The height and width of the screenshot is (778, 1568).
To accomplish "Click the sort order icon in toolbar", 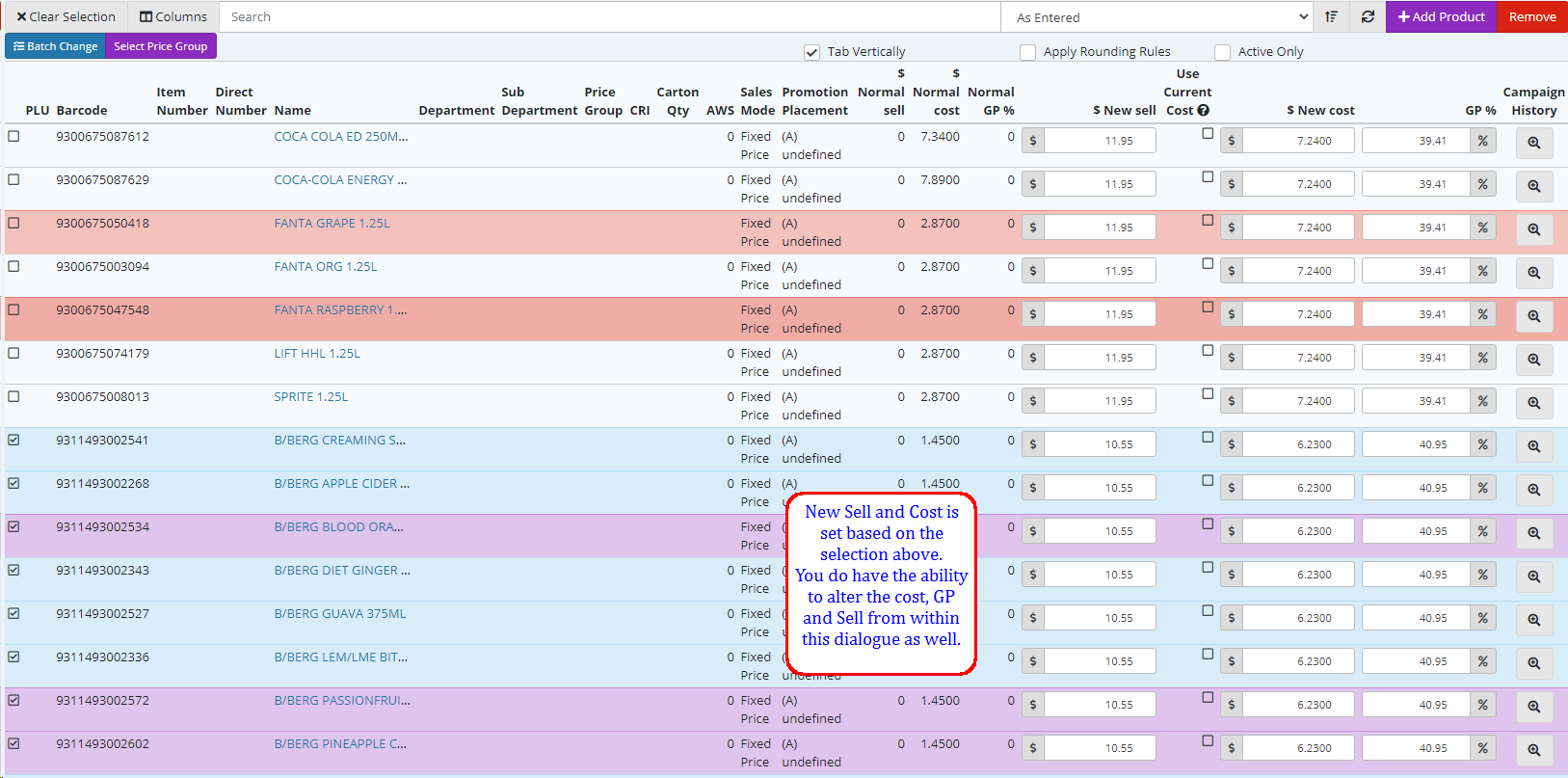I will 1331,16.
